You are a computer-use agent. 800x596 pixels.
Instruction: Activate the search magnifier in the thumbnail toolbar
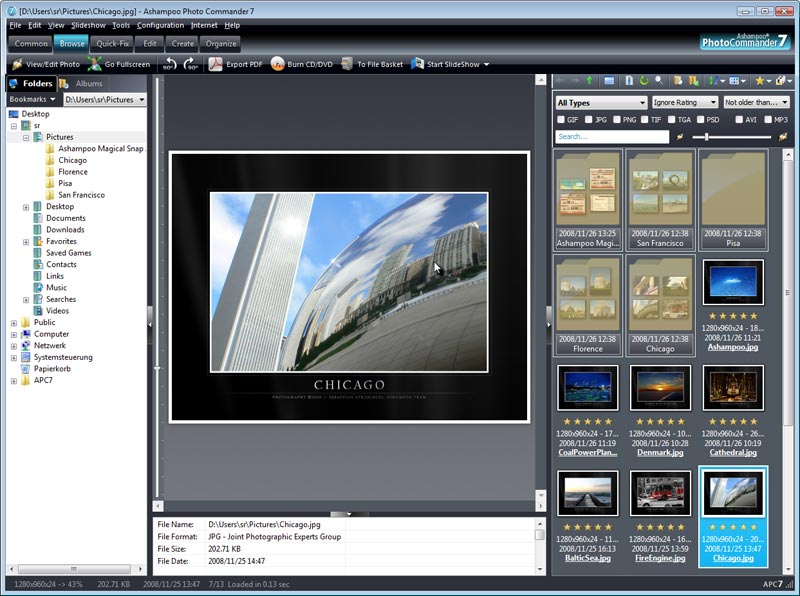[x=659, y=80]
